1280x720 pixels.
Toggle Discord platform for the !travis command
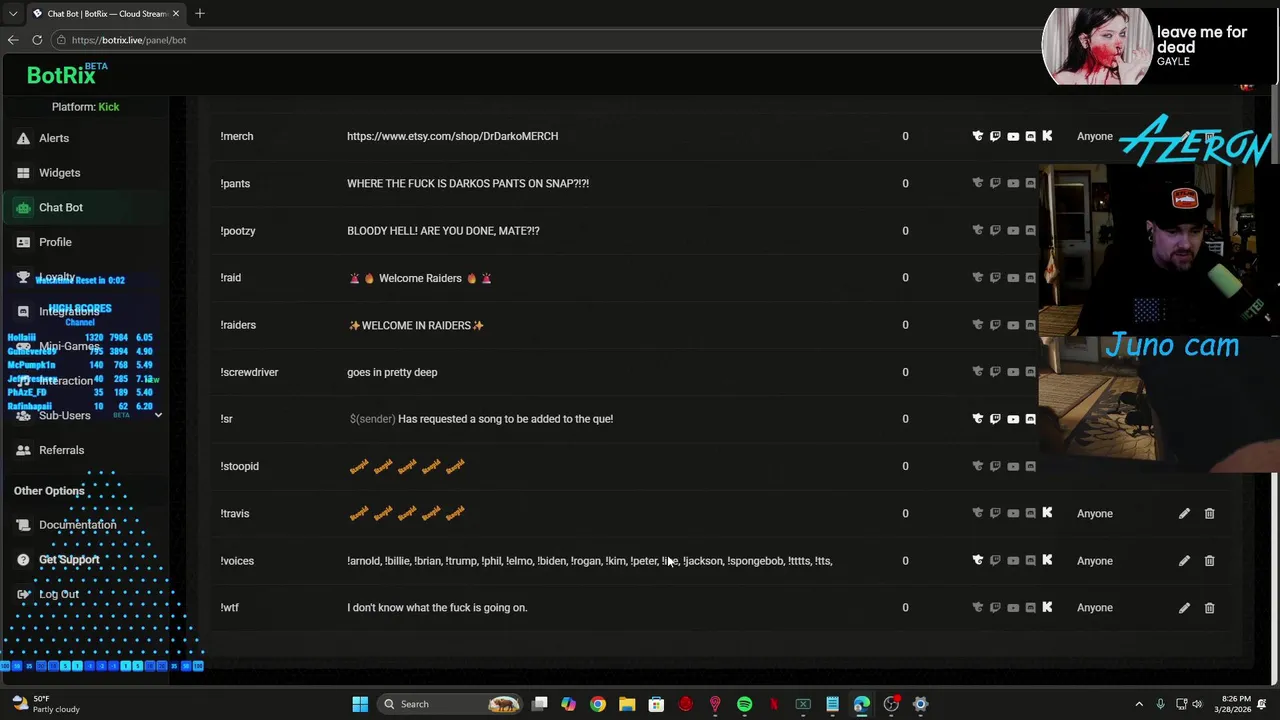coord(1030,513)
